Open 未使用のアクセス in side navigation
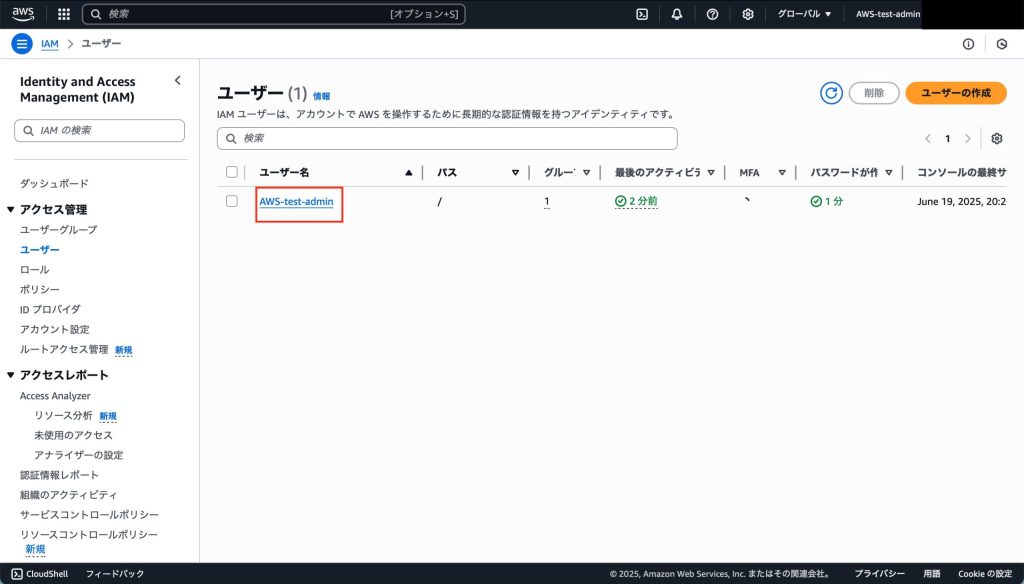The height and width of the screenshot is (584, 1024). 73,435
